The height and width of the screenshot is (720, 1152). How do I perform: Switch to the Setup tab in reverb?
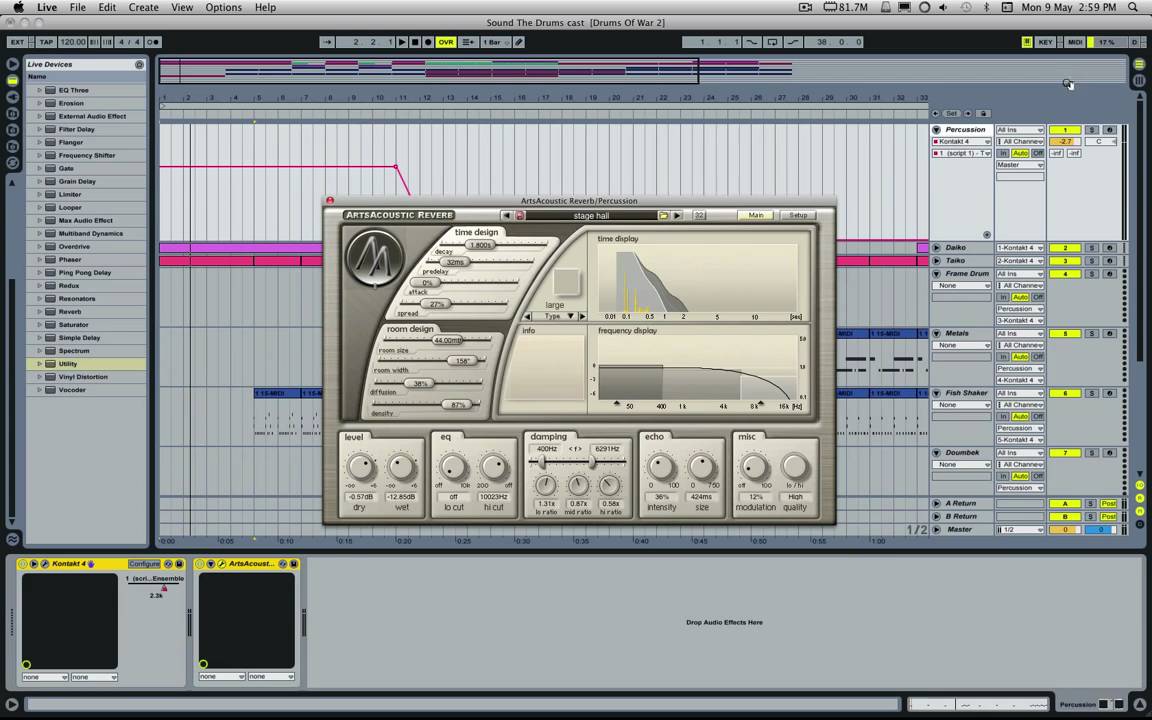click(798, 215)
